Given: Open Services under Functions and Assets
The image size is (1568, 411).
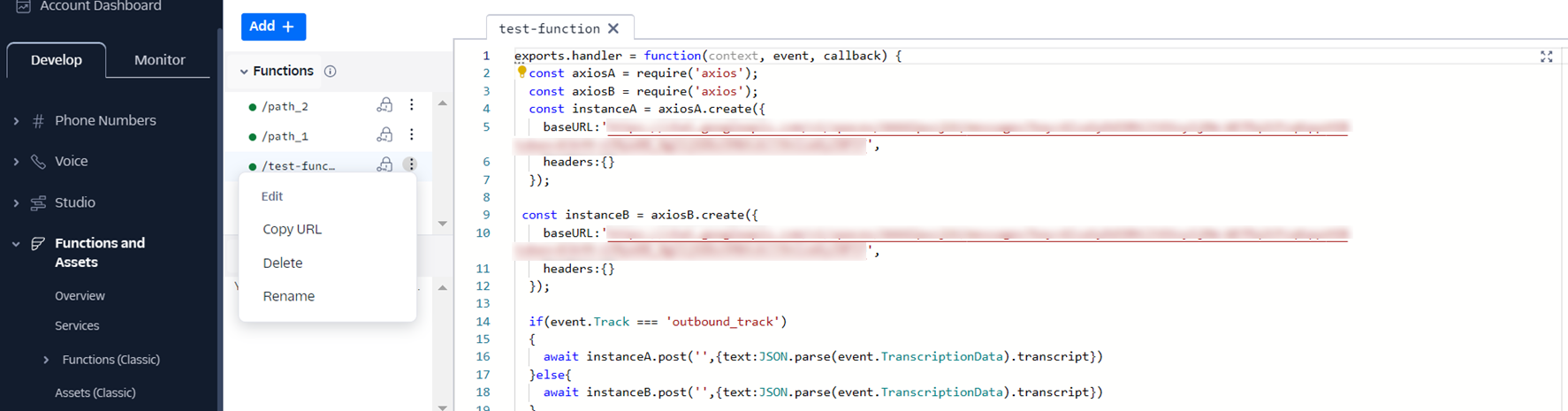Looking at the screenshot, I should pyautogui.click(x=77, y=326).
